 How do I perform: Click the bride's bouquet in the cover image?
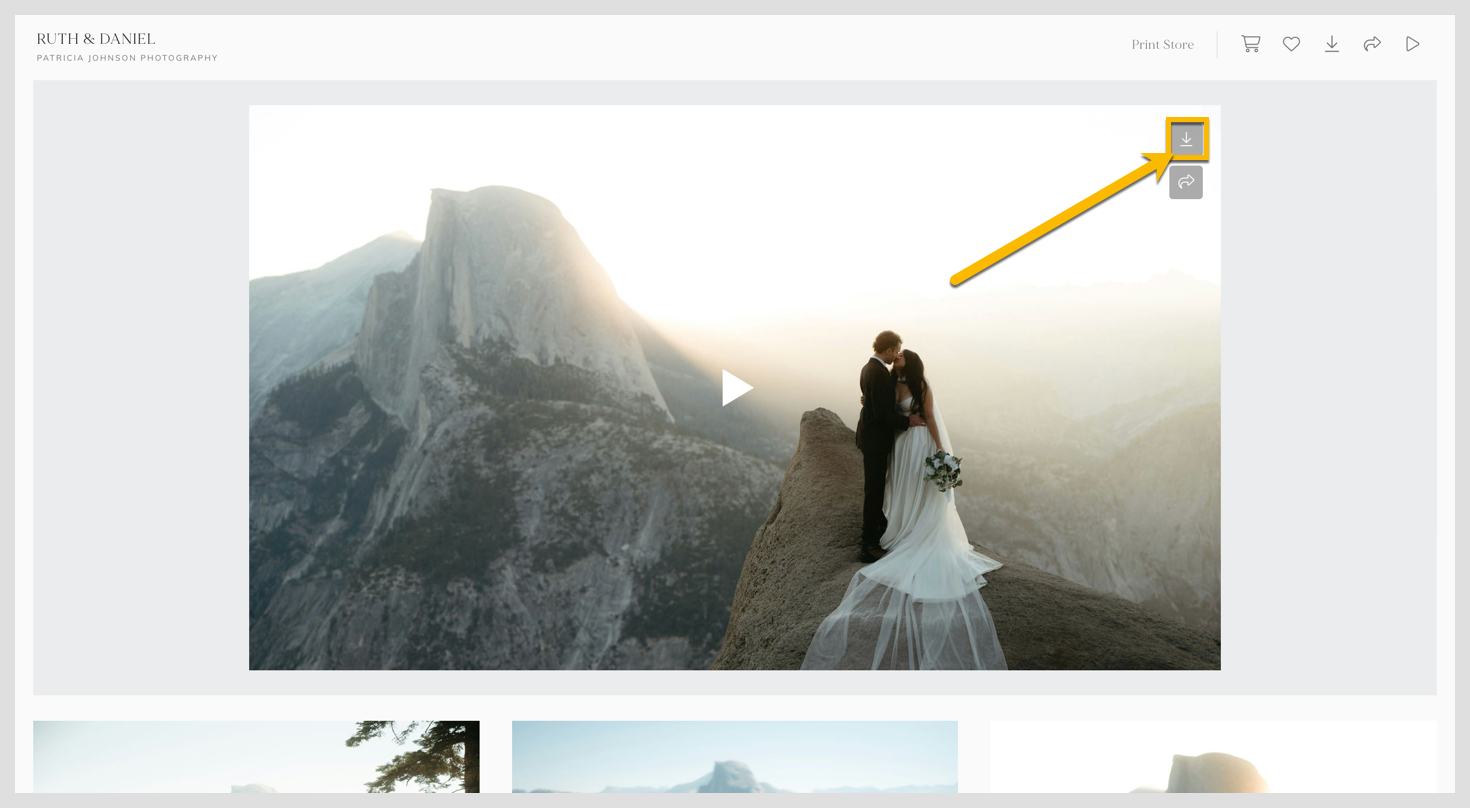(943, 471)
